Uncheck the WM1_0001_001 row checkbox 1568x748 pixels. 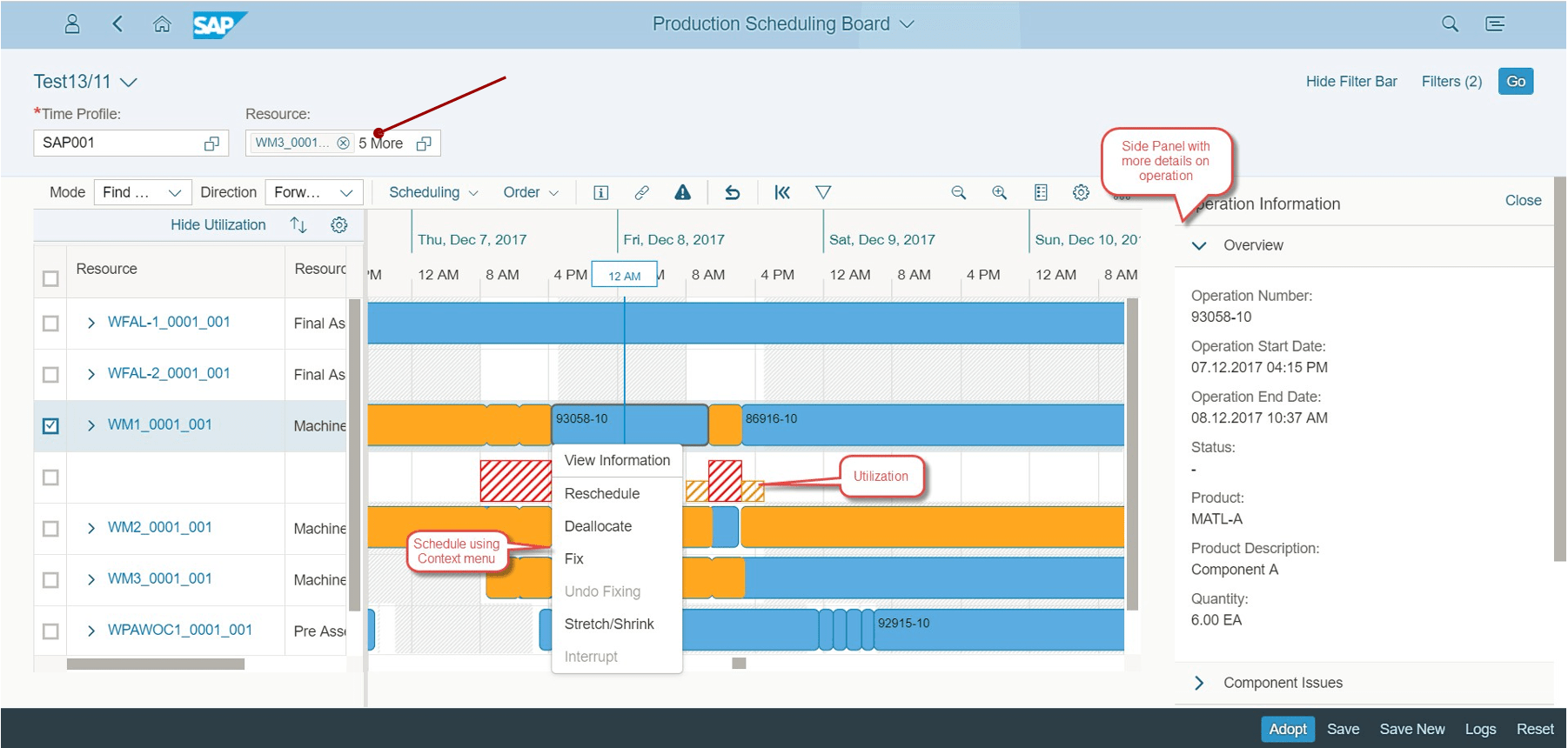(50, 425)
